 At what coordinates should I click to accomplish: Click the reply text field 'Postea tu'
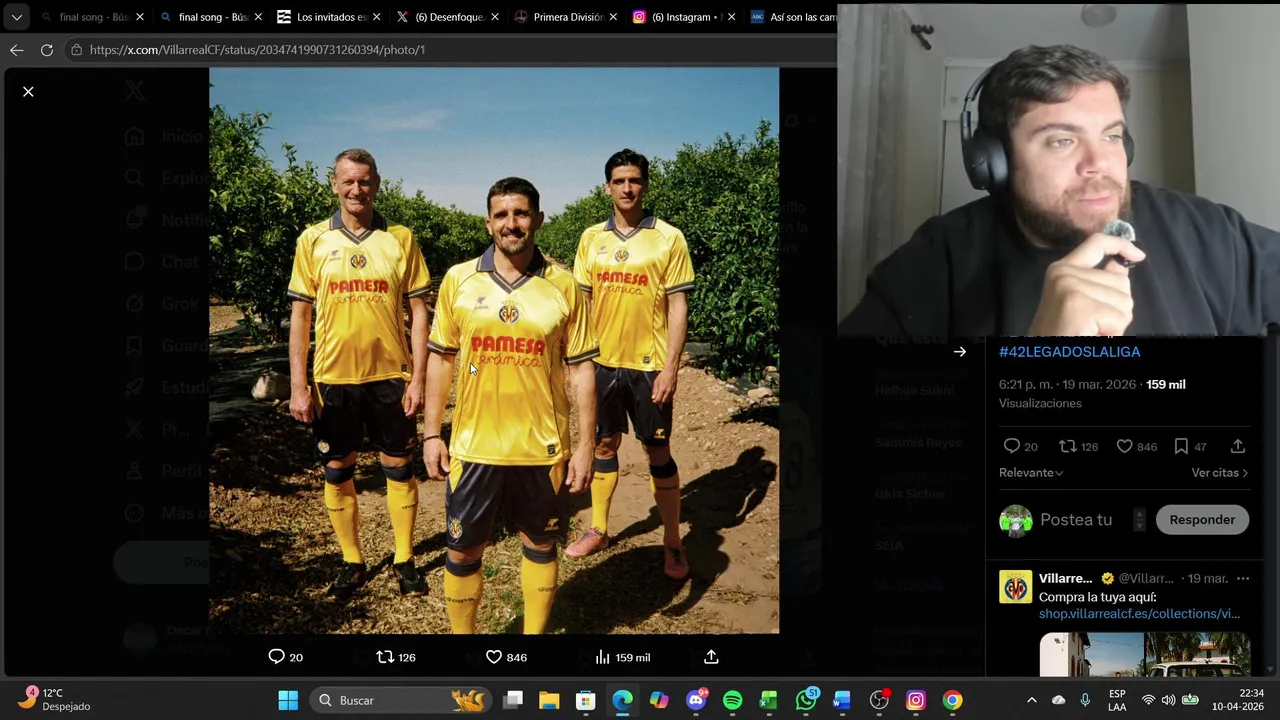[1076, 520]
